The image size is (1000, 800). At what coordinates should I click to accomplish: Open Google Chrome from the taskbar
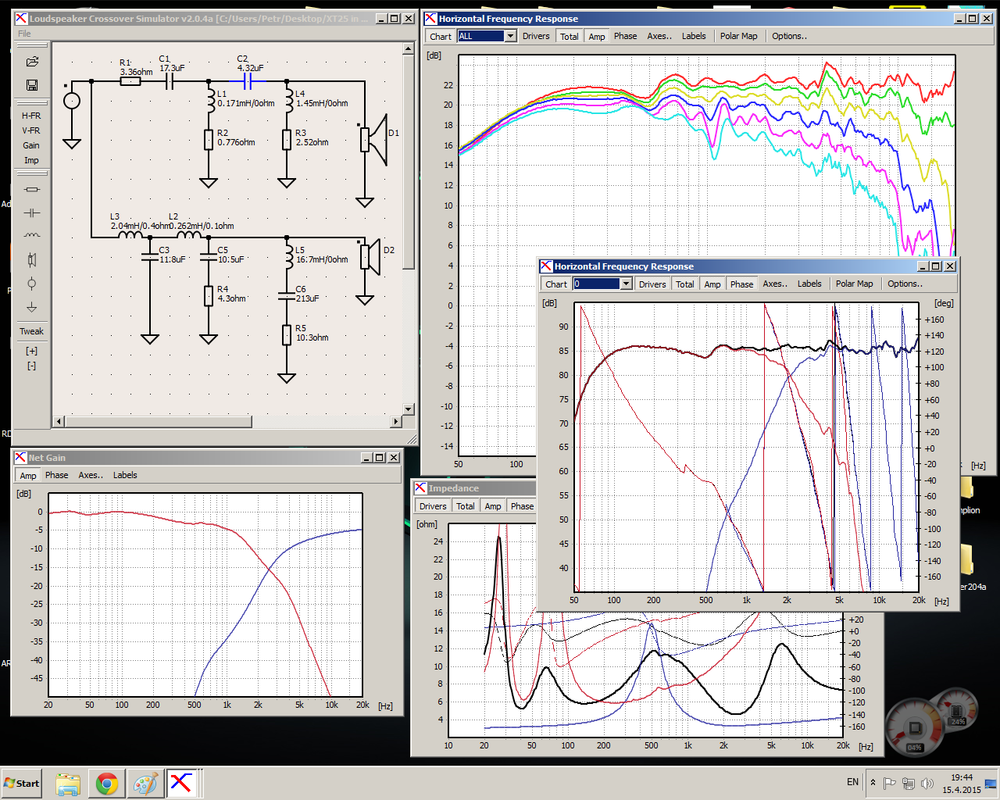pyautogui.click(x=107, y=783)
